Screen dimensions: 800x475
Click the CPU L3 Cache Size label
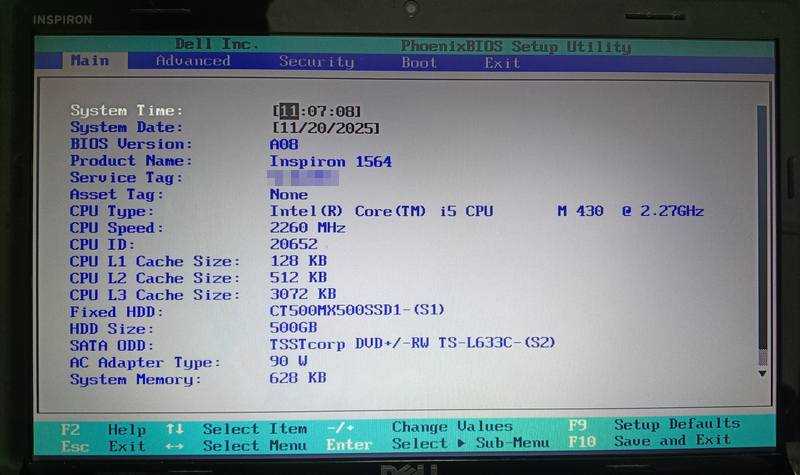(155, 295)
